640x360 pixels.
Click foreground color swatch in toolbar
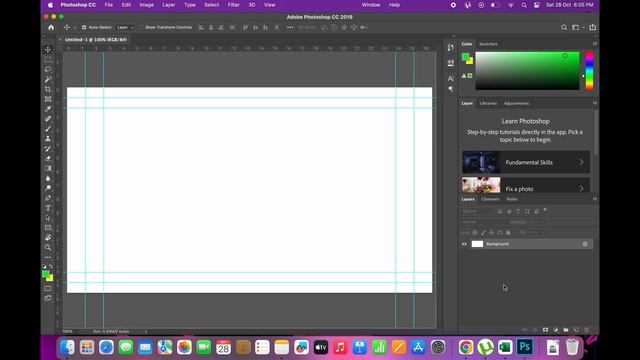[45, 274]
